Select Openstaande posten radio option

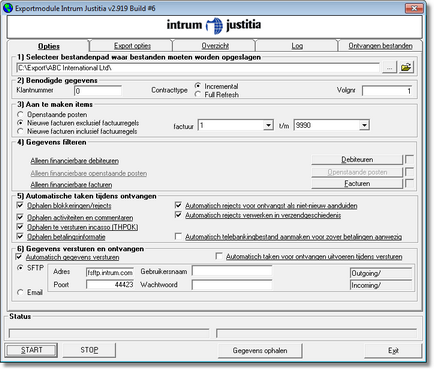(x=20, y=115)
